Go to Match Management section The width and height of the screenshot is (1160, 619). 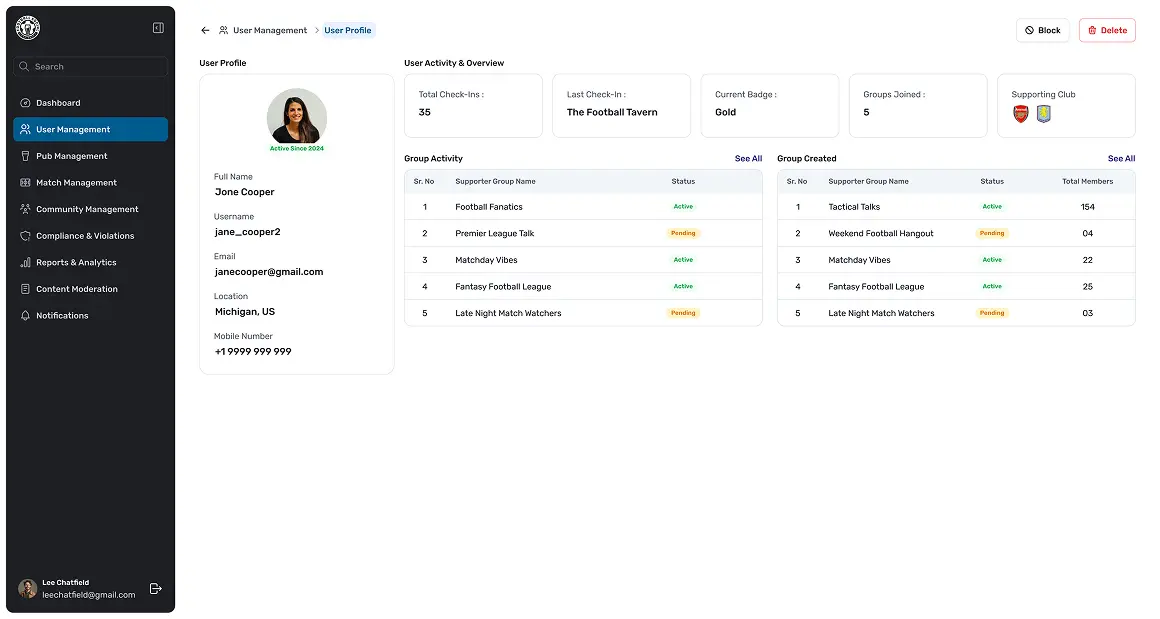point(76,183)
